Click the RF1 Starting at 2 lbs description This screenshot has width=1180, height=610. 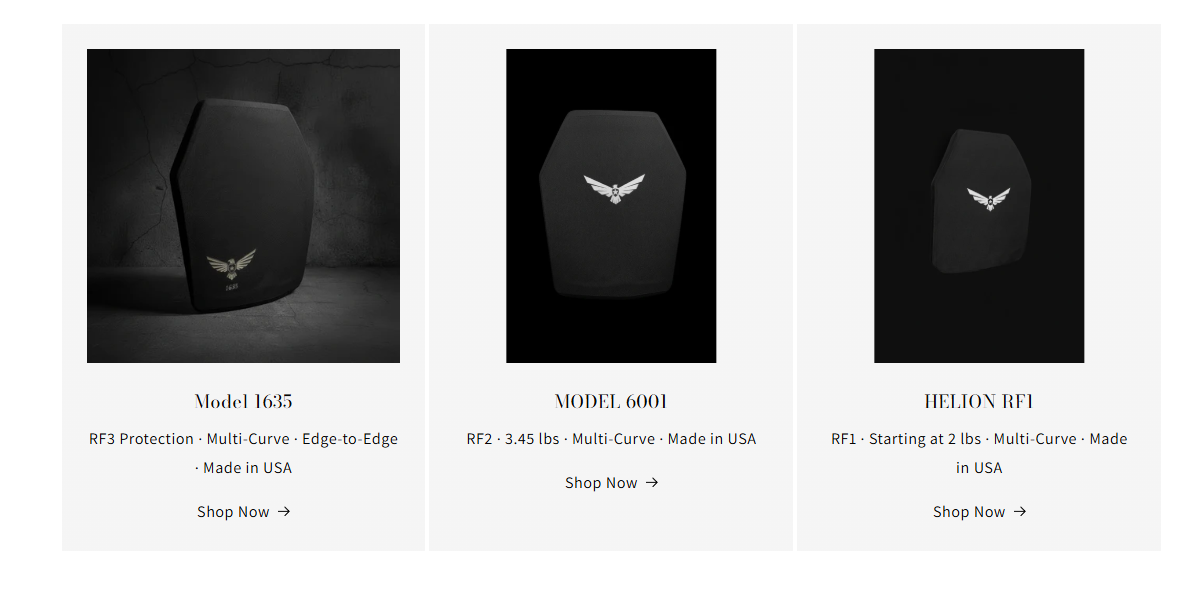(x=979, y=453)
